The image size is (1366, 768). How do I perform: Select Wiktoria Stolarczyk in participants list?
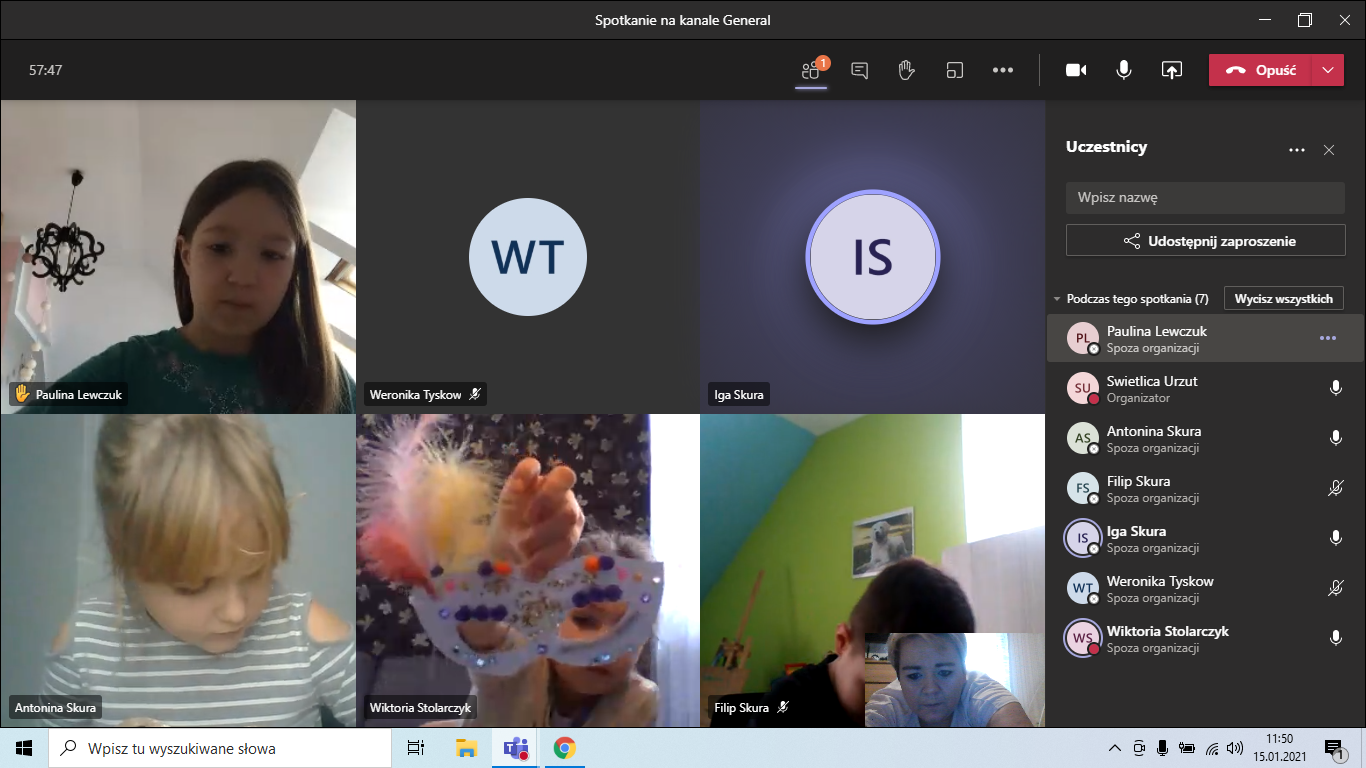[1205, 639]
